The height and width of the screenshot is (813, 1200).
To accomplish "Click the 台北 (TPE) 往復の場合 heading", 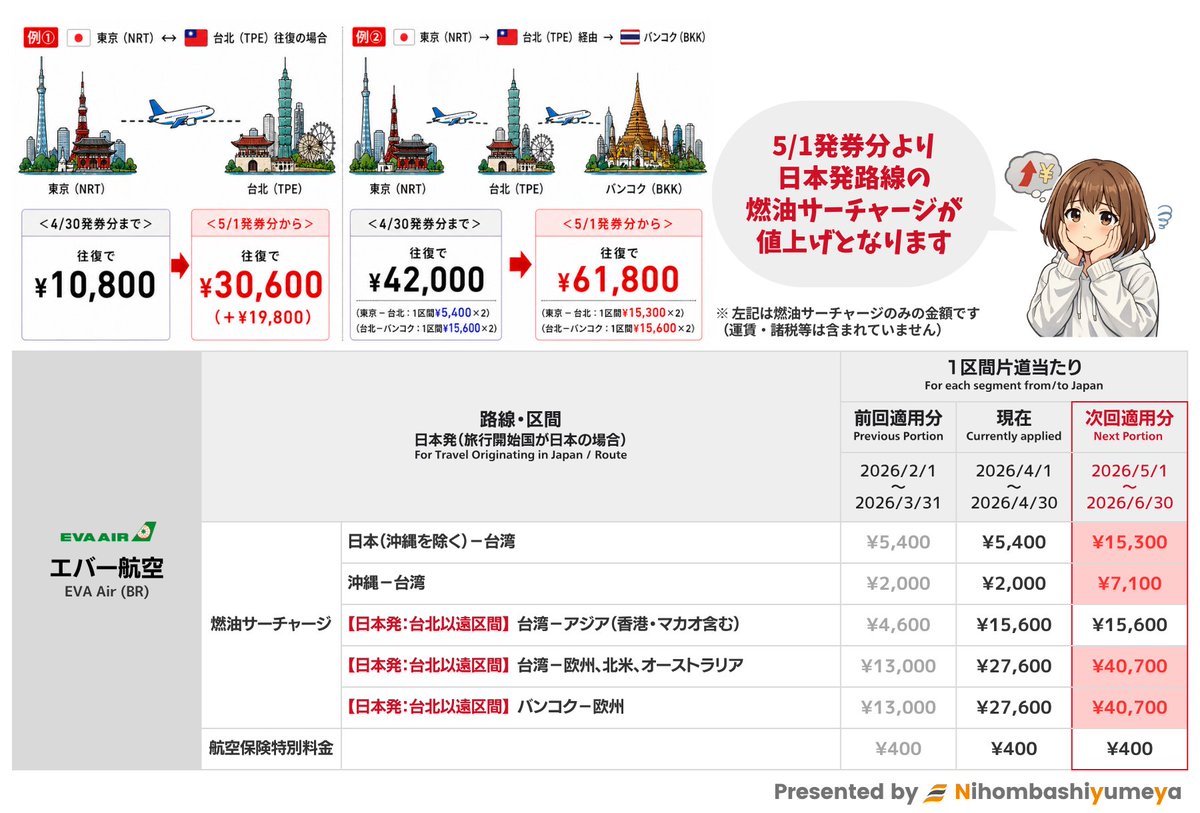I will point(270,38).
